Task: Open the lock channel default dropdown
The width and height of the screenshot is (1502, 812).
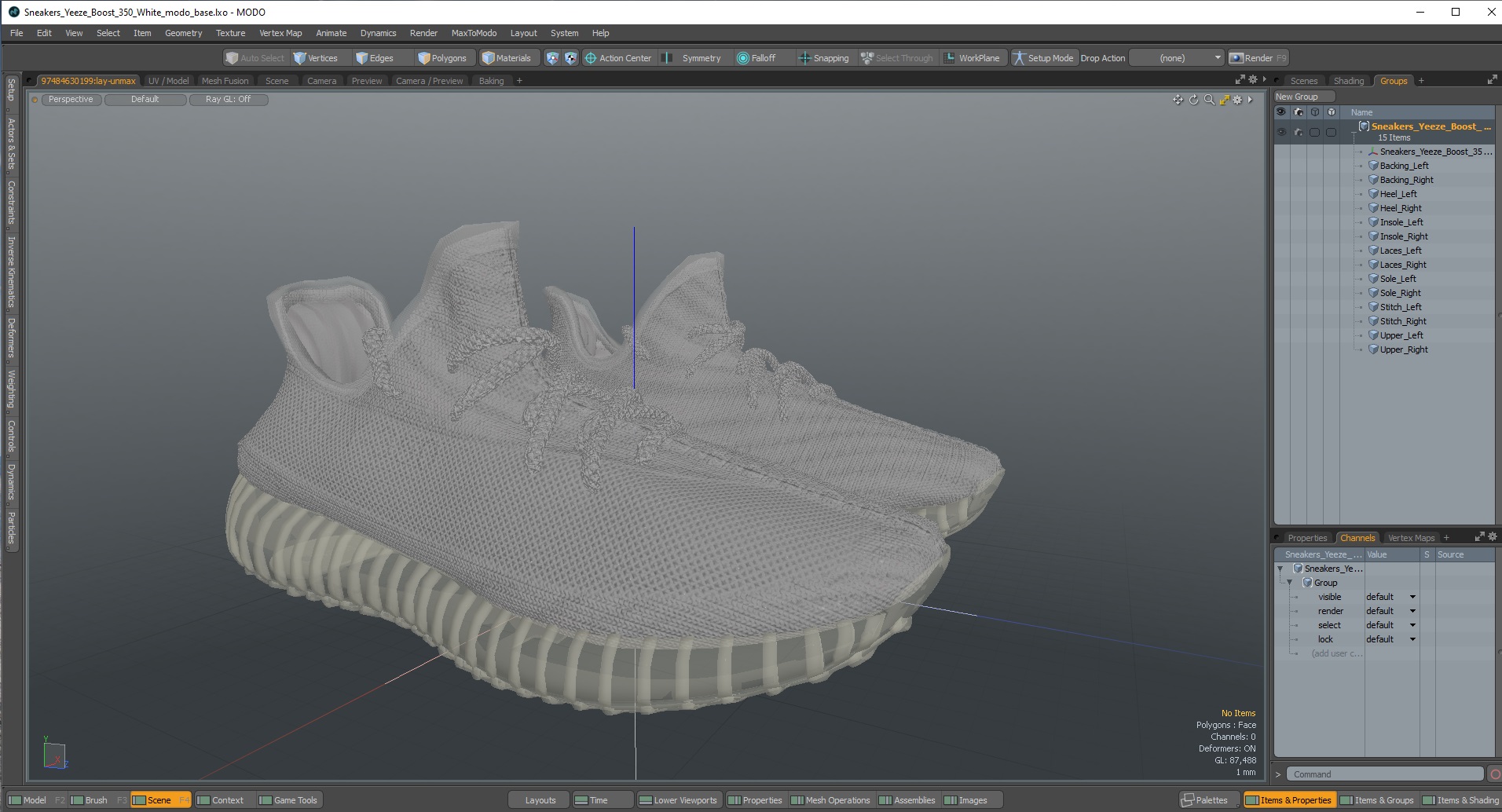Action: click(1390, 639)
